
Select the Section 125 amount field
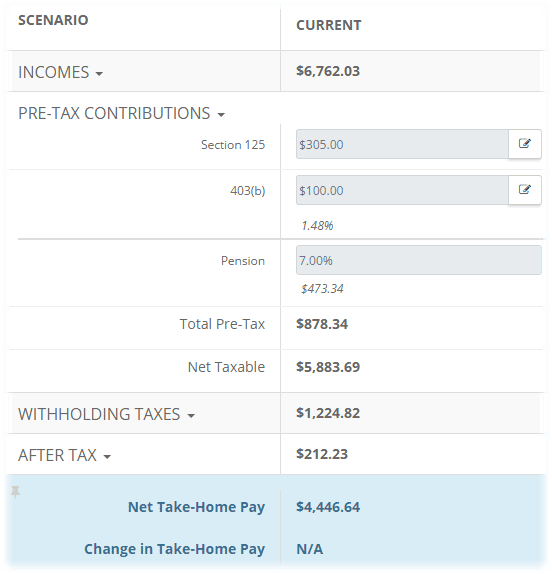[402, 144]
